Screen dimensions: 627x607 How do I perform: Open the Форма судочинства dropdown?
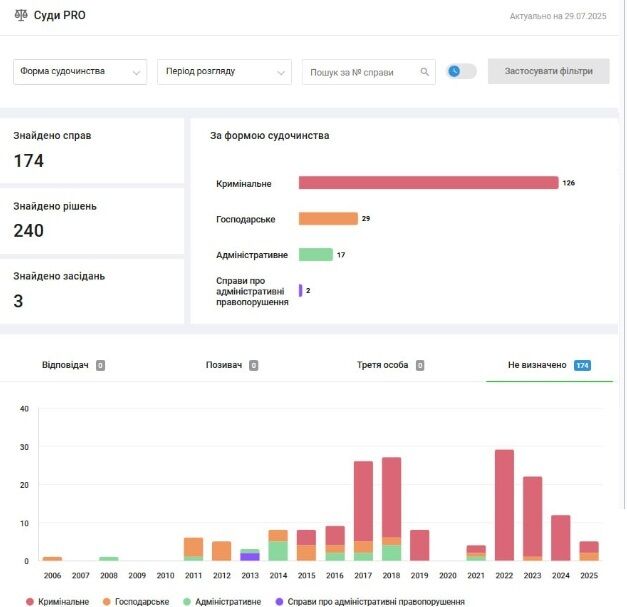click(x=80, y=72)
